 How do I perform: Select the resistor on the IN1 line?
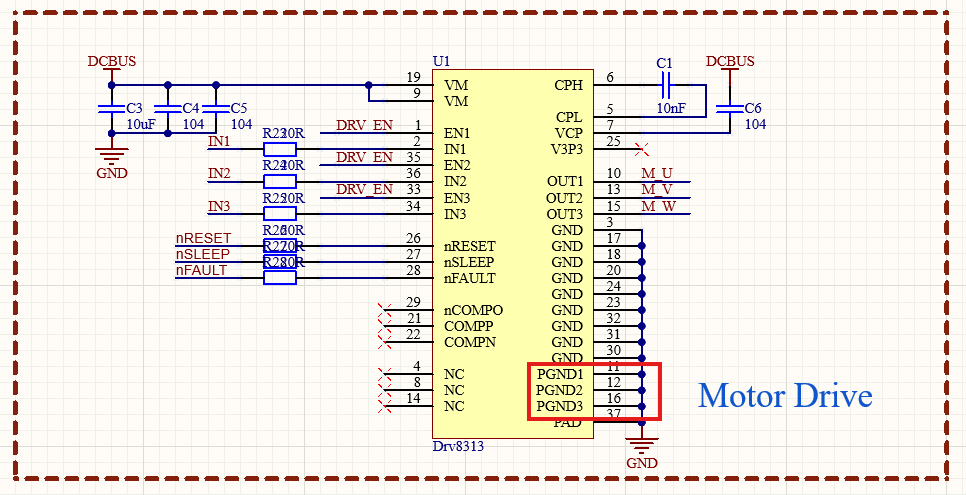point(280,149)
